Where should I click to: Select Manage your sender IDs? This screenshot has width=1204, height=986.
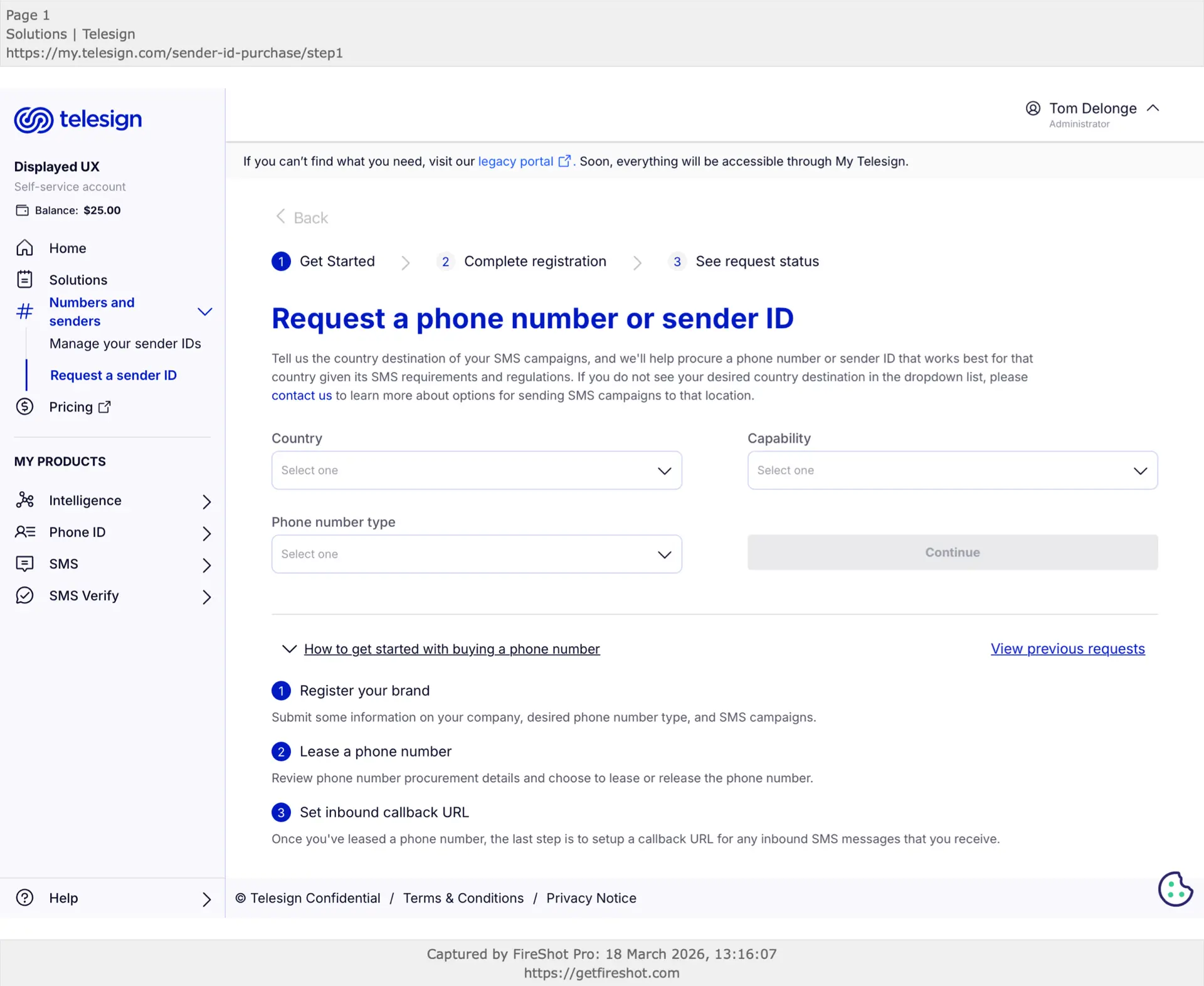click(x=125, y=343)
